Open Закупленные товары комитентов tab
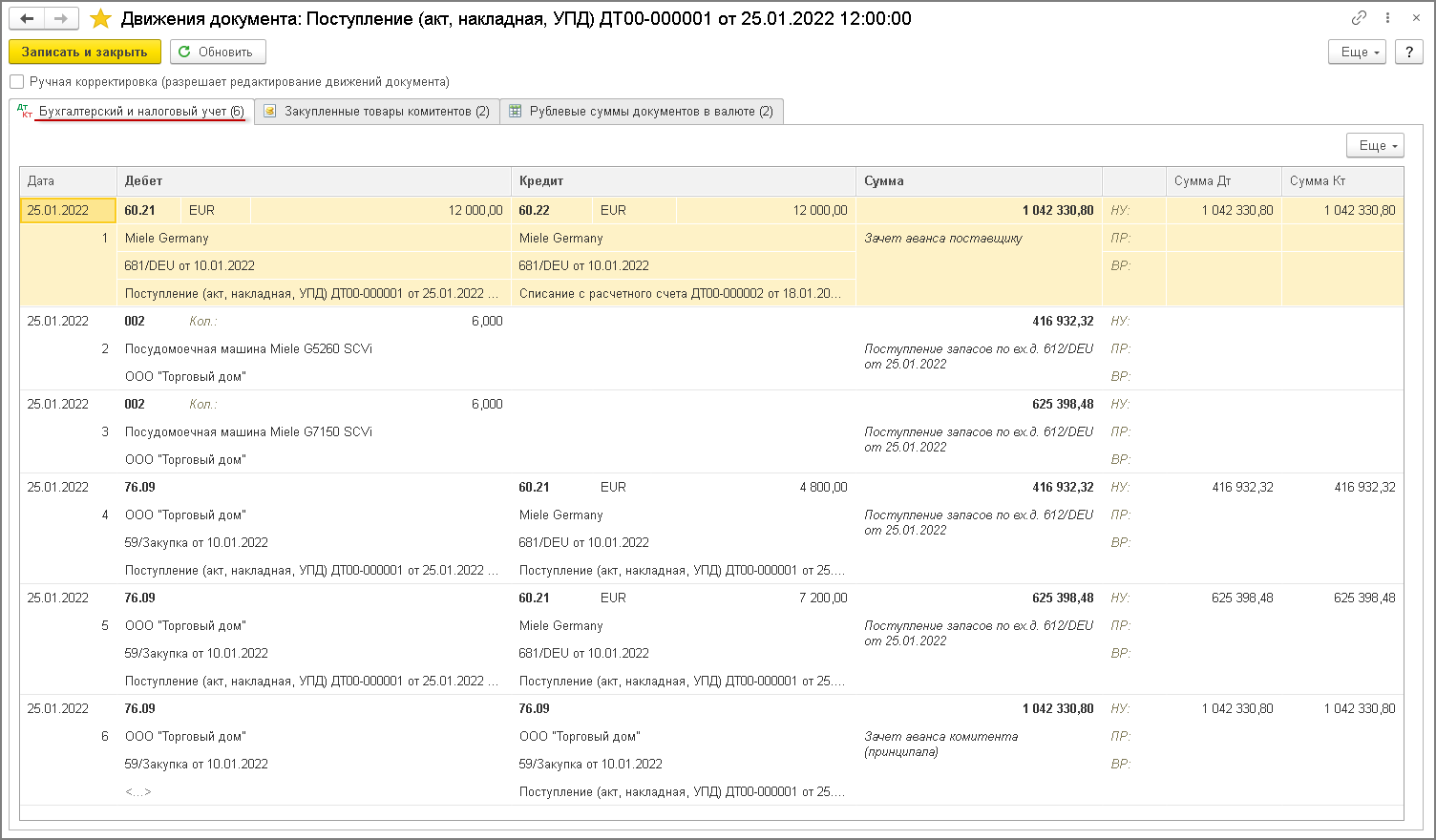This screenshot has height=840, width=1436. pyautogui.click(x=377, y=112)
